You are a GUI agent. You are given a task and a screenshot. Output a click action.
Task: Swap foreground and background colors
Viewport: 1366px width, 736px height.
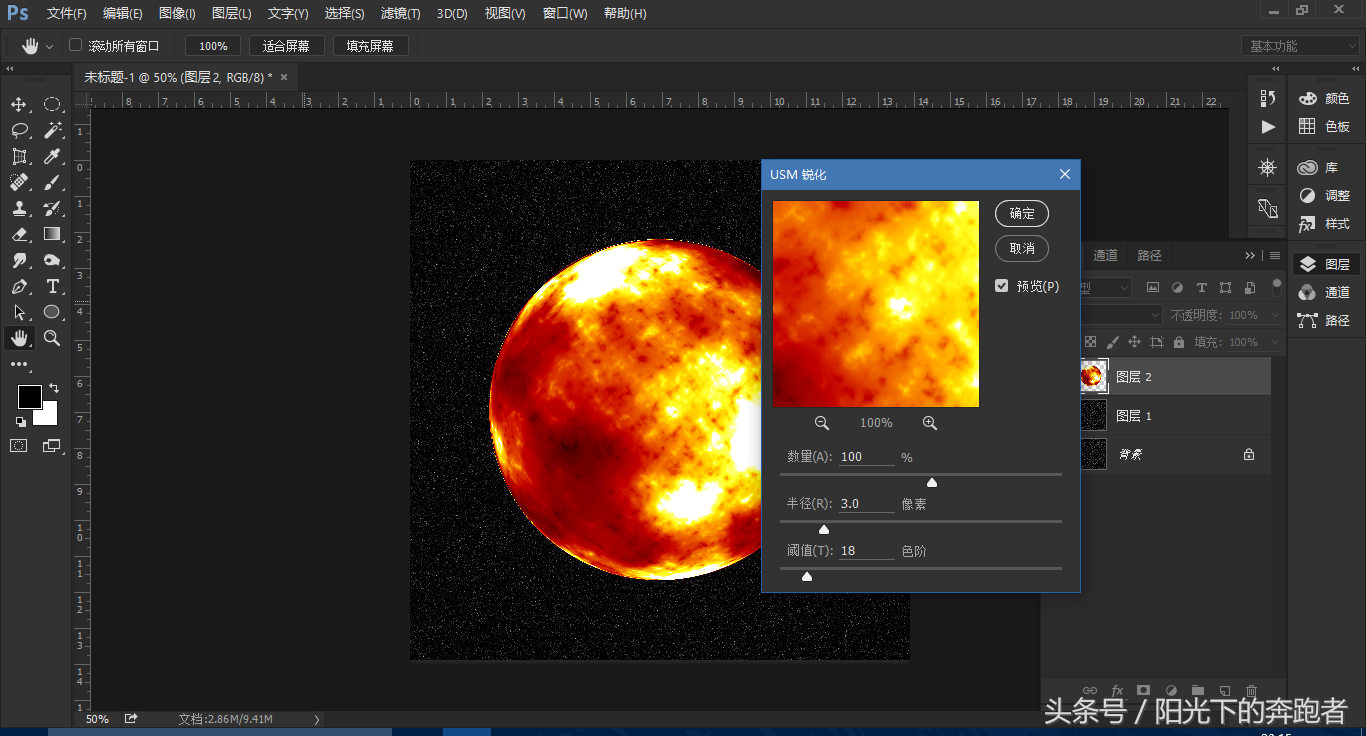pyautogui.click(x=54, y=388)
